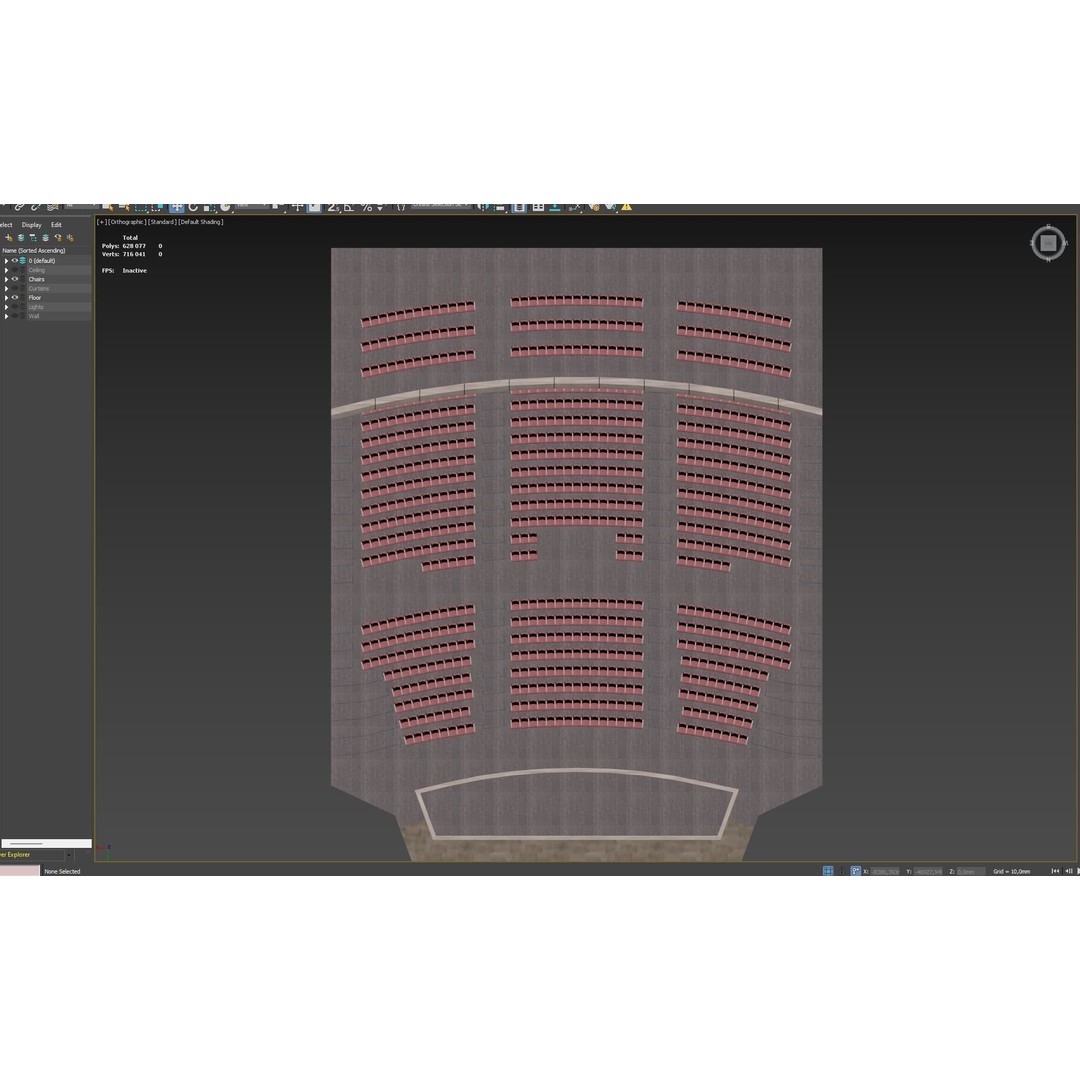Click the Create New Layer icon in explorer
Image resolution: width=1080 pixels, height=1080 pixels.
click(9, 238)
